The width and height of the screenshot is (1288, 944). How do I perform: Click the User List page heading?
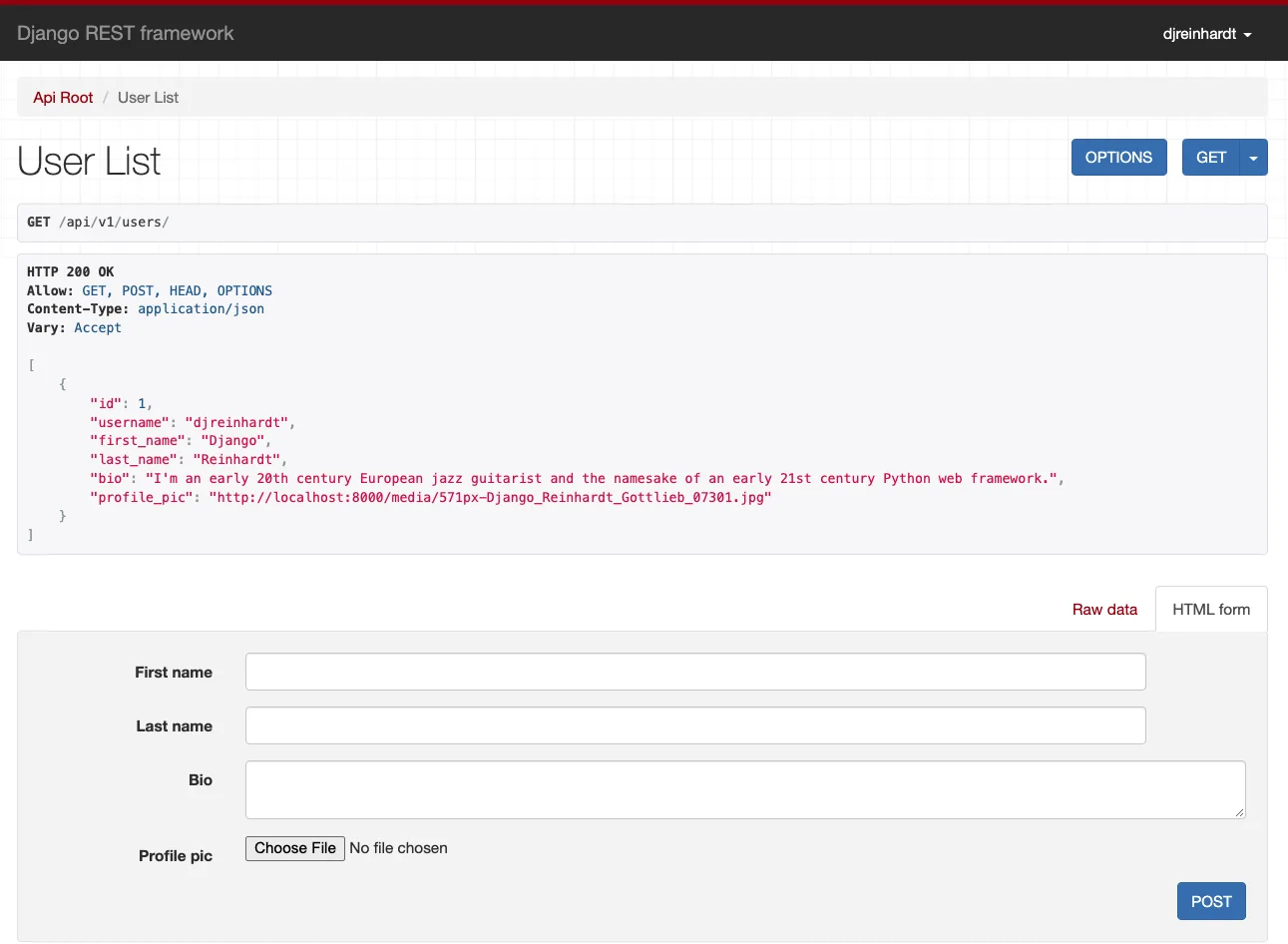pos(89,161)
